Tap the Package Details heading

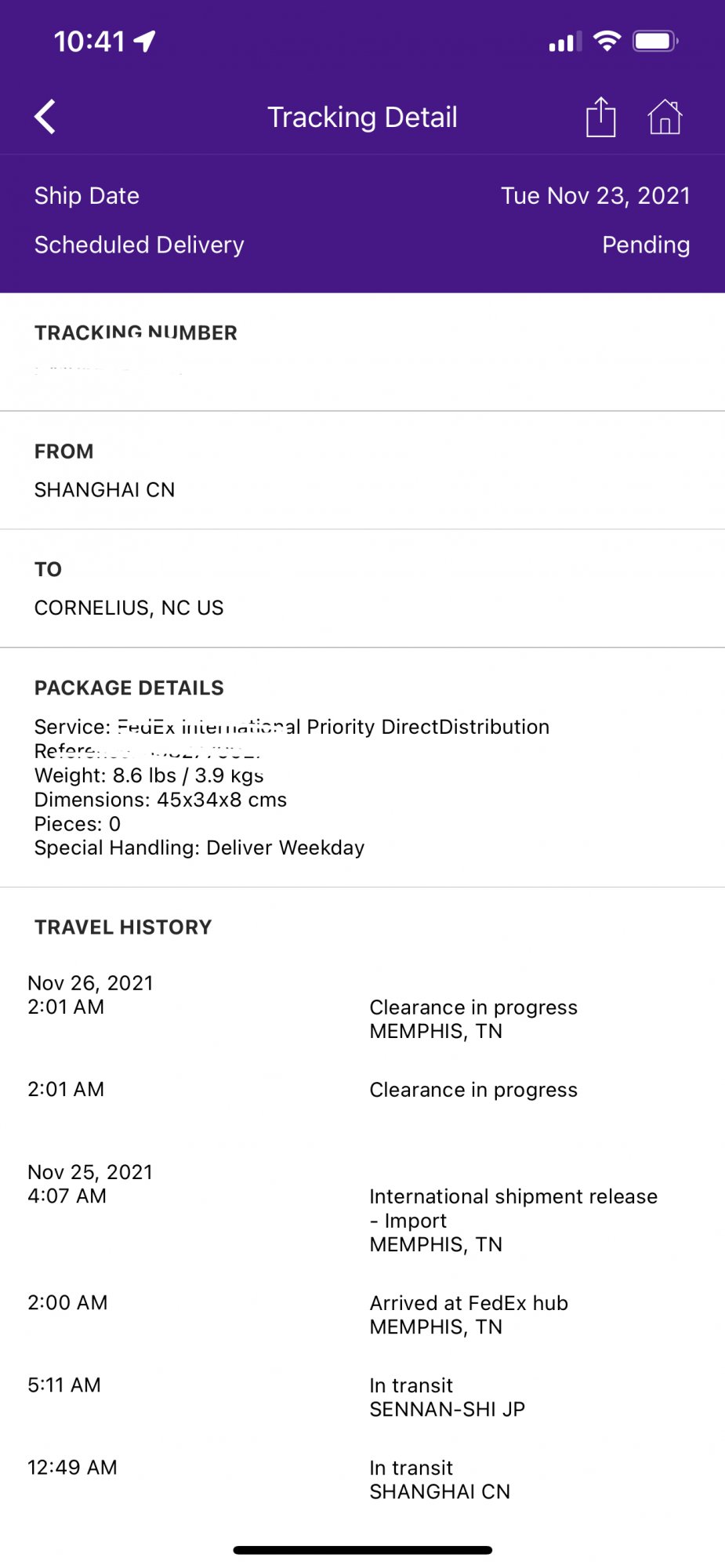point(129,688)
